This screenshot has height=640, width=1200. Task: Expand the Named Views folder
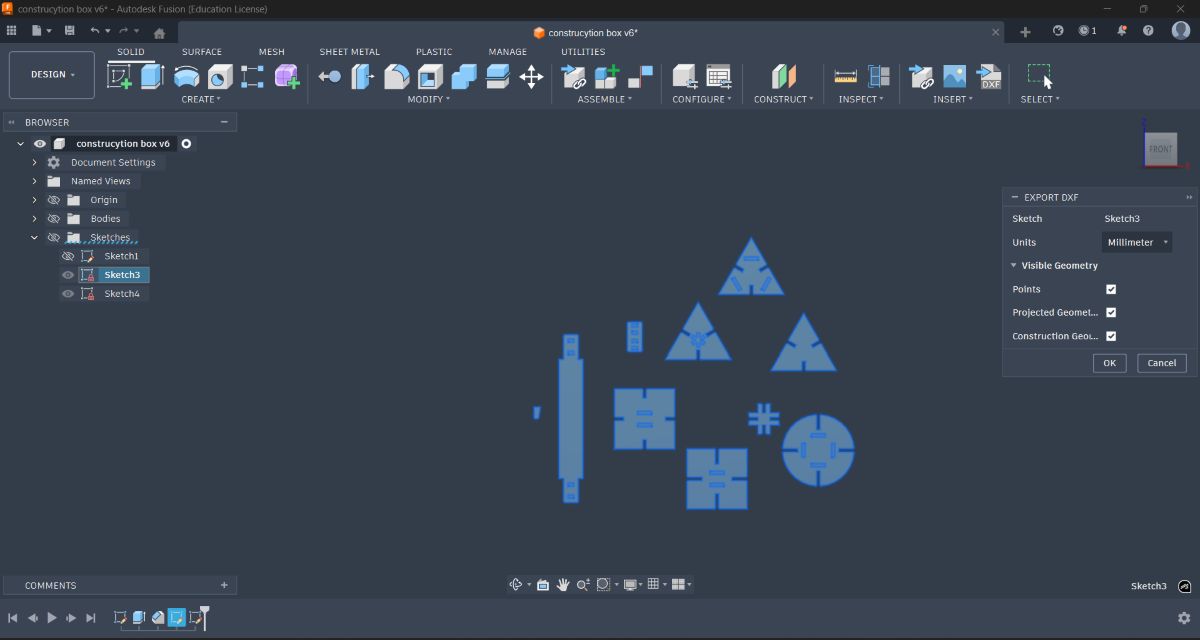pos(34,180)
